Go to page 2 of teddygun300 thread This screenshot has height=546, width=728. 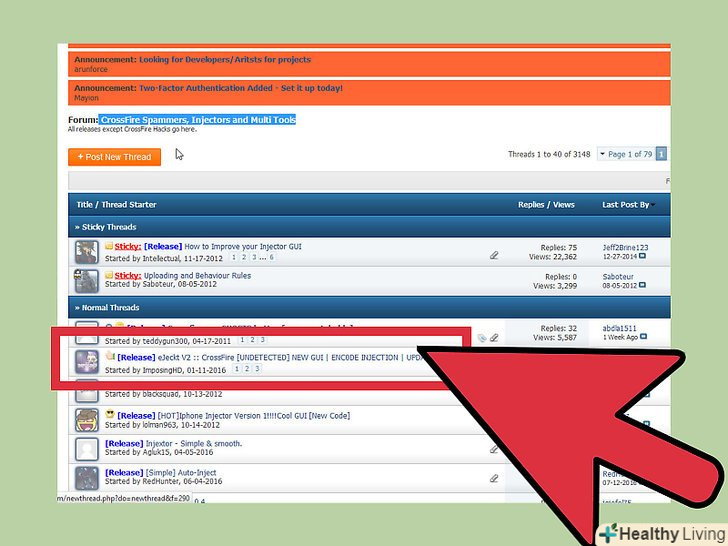point(253,340)
